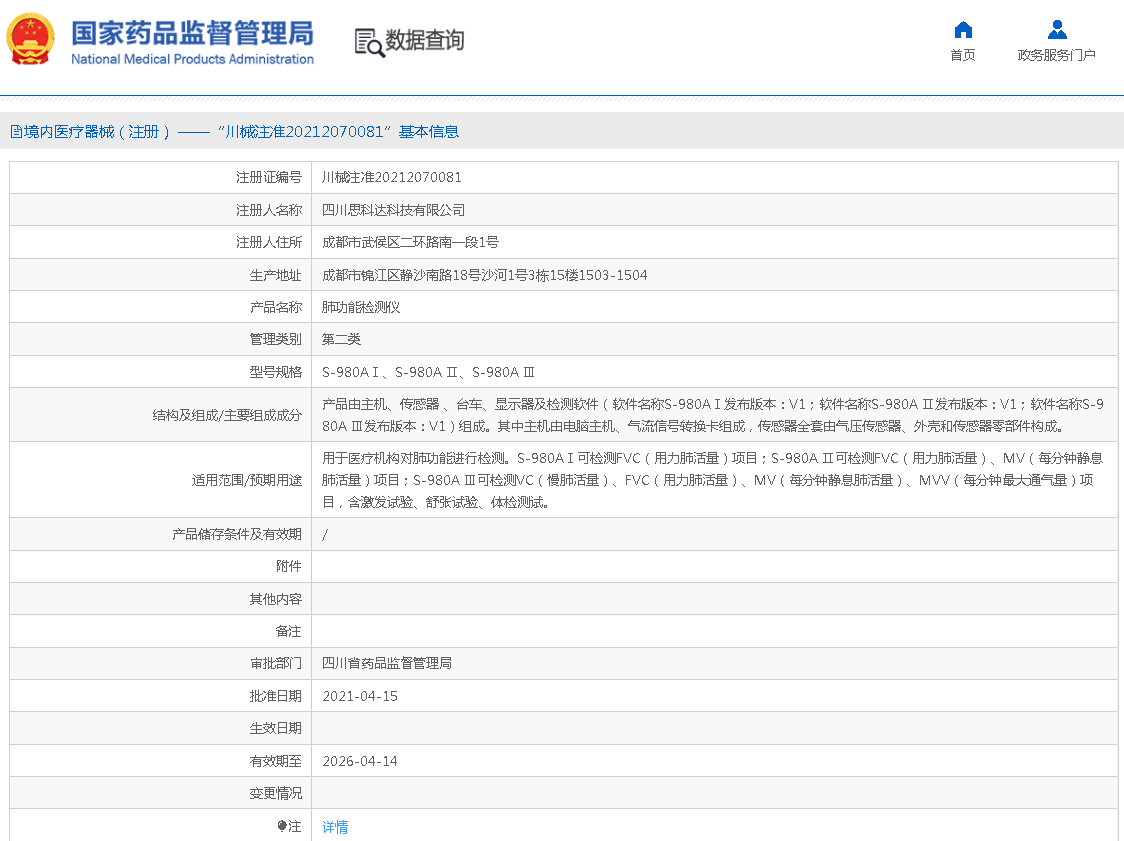Image resolution: width=1124 pixels, height=841 pixels.
Task: Click the 数据查询 magnifier document icon
Action: pyautogui.click(x=369, y=42)
